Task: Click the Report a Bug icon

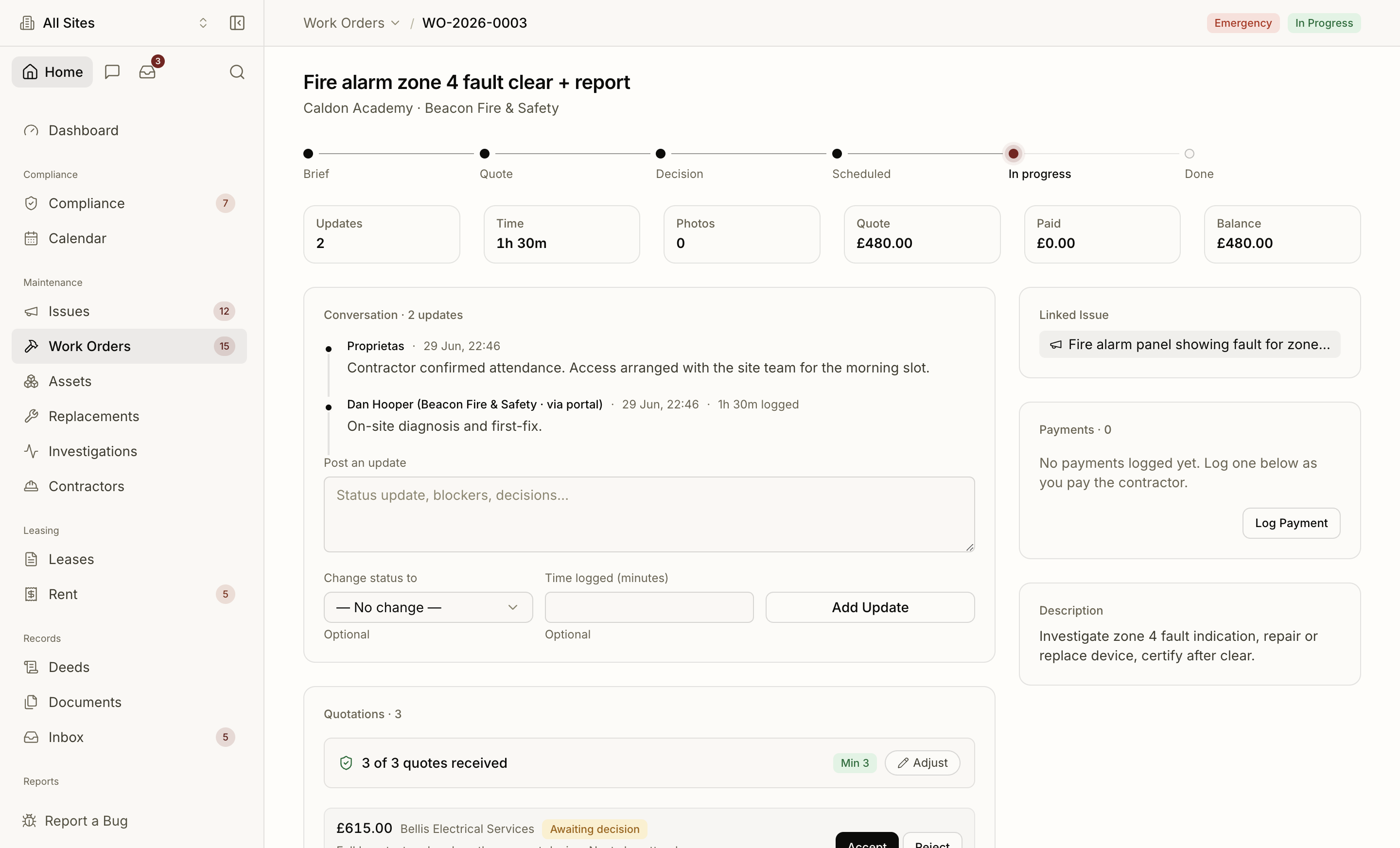Action: pos(29,821)
